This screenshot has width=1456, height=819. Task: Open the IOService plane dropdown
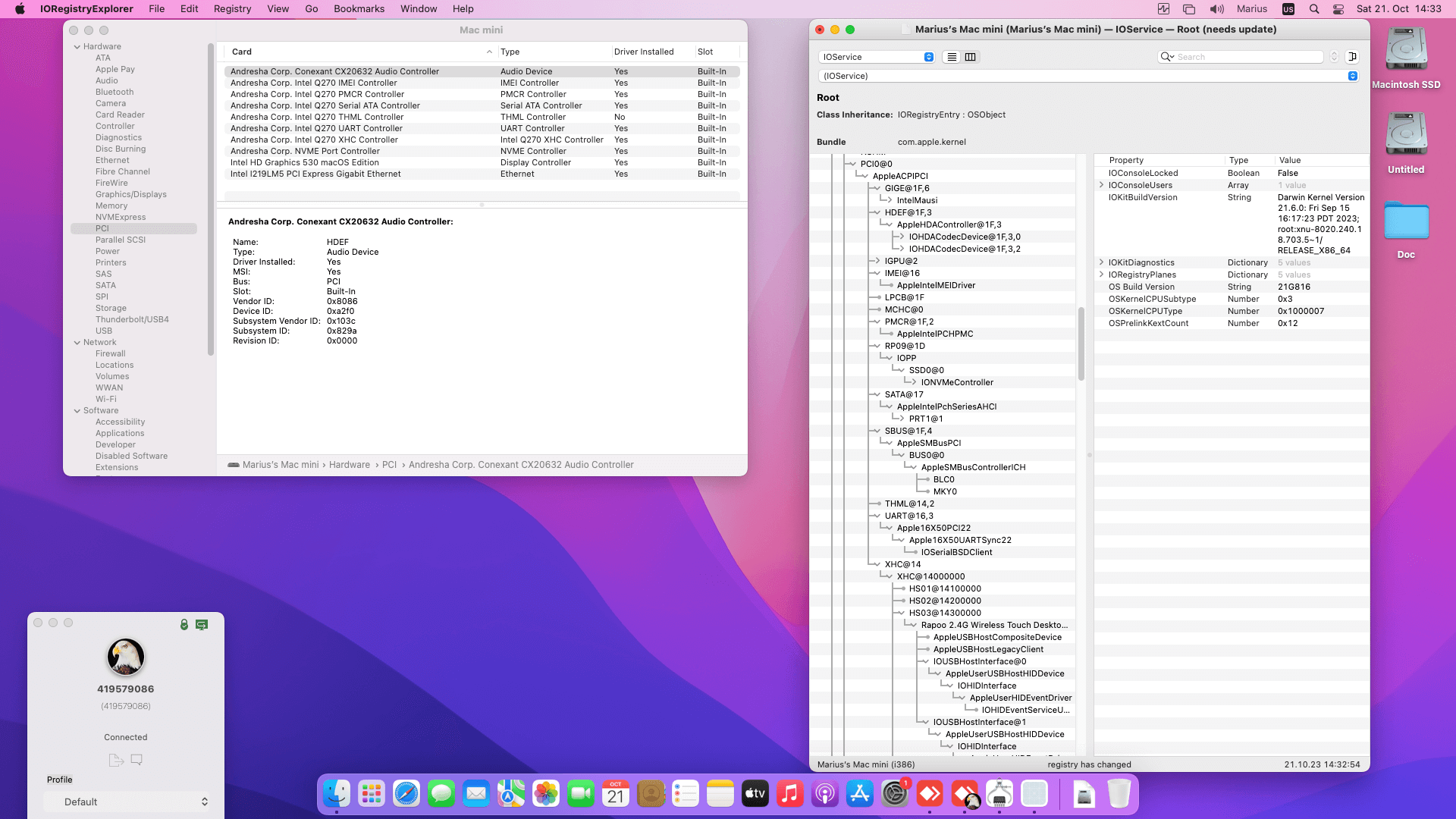pyautogui.click(x=877, y=57)
